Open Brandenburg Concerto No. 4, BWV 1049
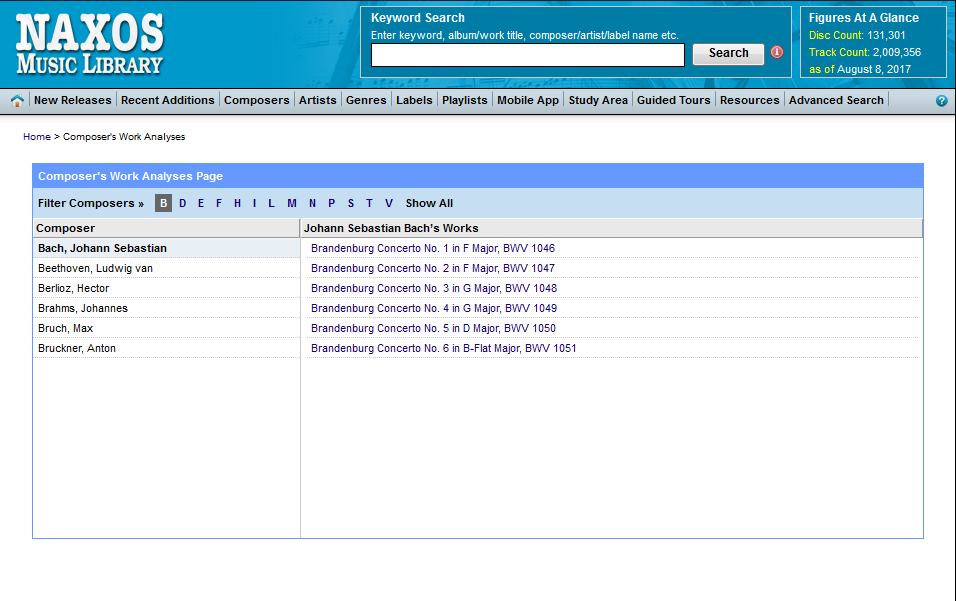This screenshot has height=601, width=956. [x=434, y=308]
